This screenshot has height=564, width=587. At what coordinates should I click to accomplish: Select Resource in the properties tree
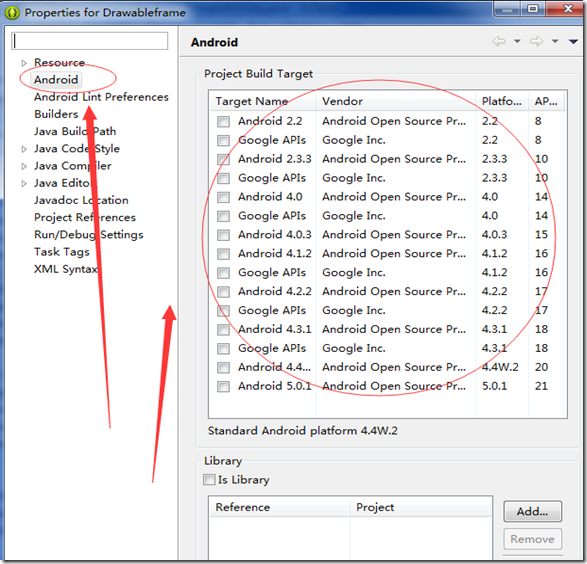pos(59,63)
